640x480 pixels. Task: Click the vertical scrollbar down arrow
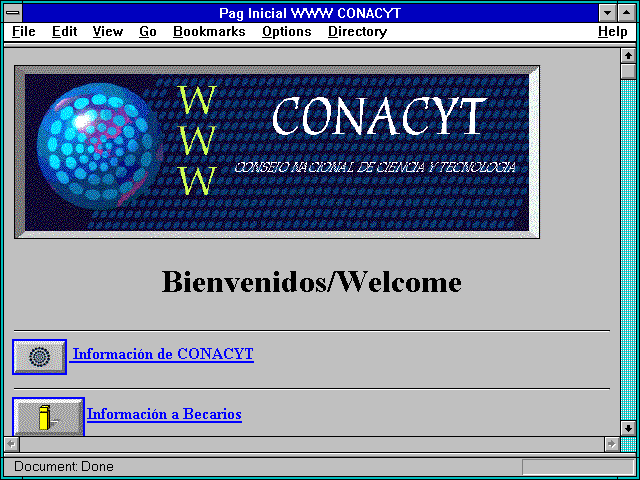point(628,428)
